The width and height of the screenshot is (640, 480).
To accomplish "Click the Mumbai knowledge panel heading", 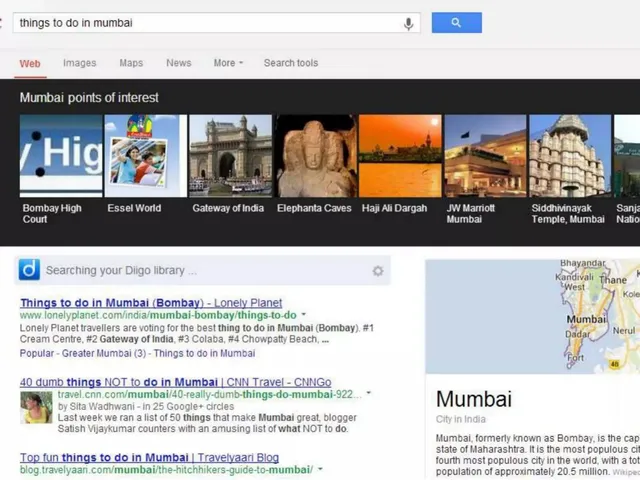I will click(x=474, y=399).
